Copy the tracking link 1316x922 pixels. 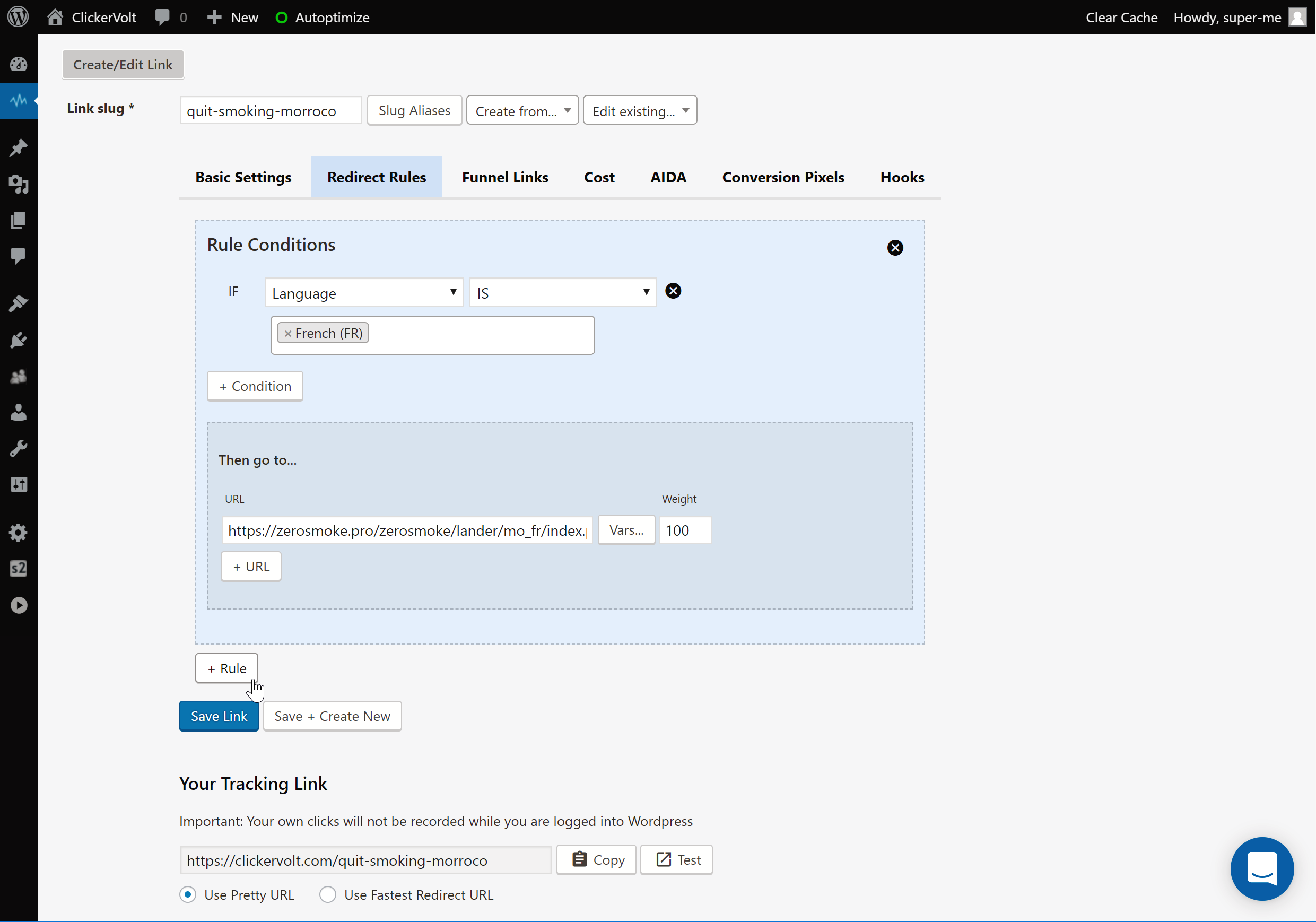pos(596,859)
